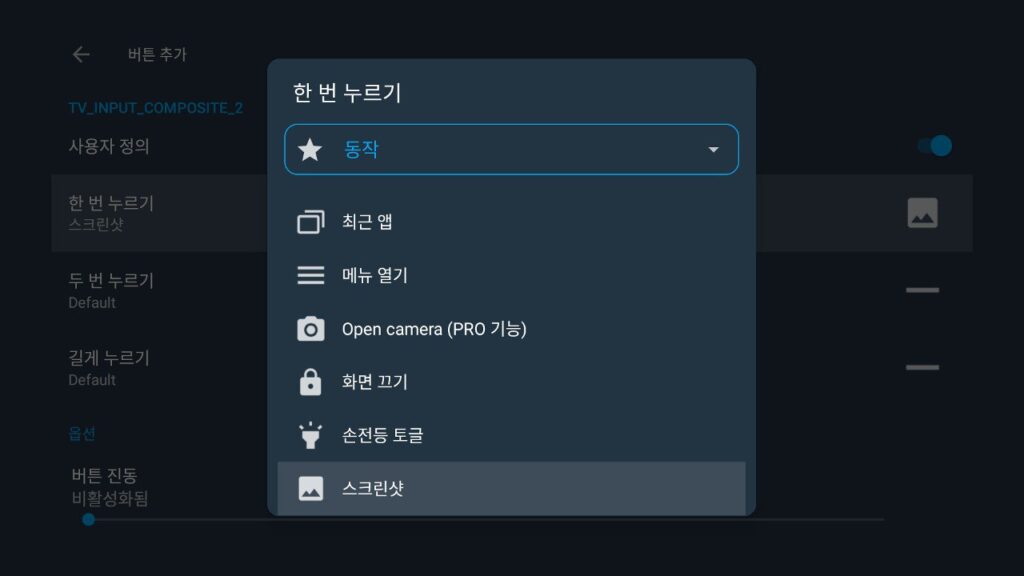Open the 동작 category dropdown
Viewport: 1024px width, 576px height.
(511, 150)
